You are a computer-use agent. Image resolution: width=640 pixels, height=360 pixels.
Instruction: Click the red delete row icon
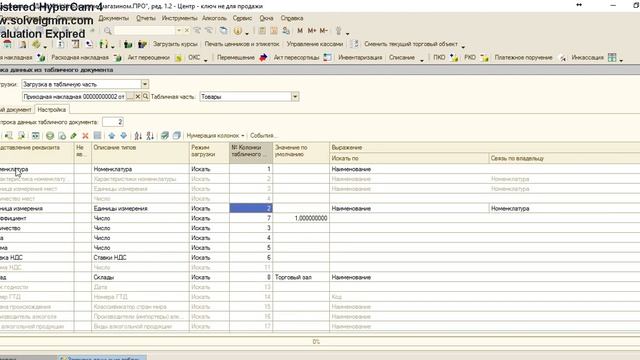85,136
